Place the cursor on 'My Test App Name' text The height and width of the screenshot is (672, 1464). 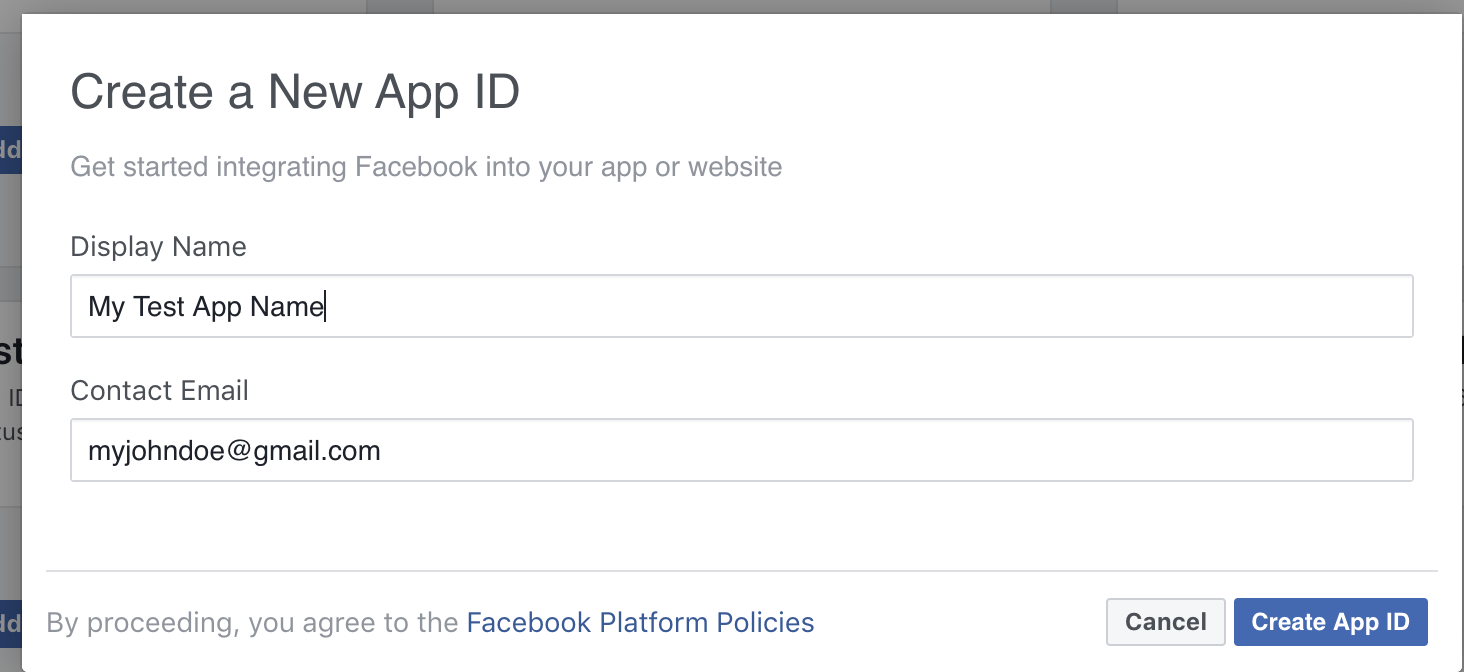tap(206, 307)
